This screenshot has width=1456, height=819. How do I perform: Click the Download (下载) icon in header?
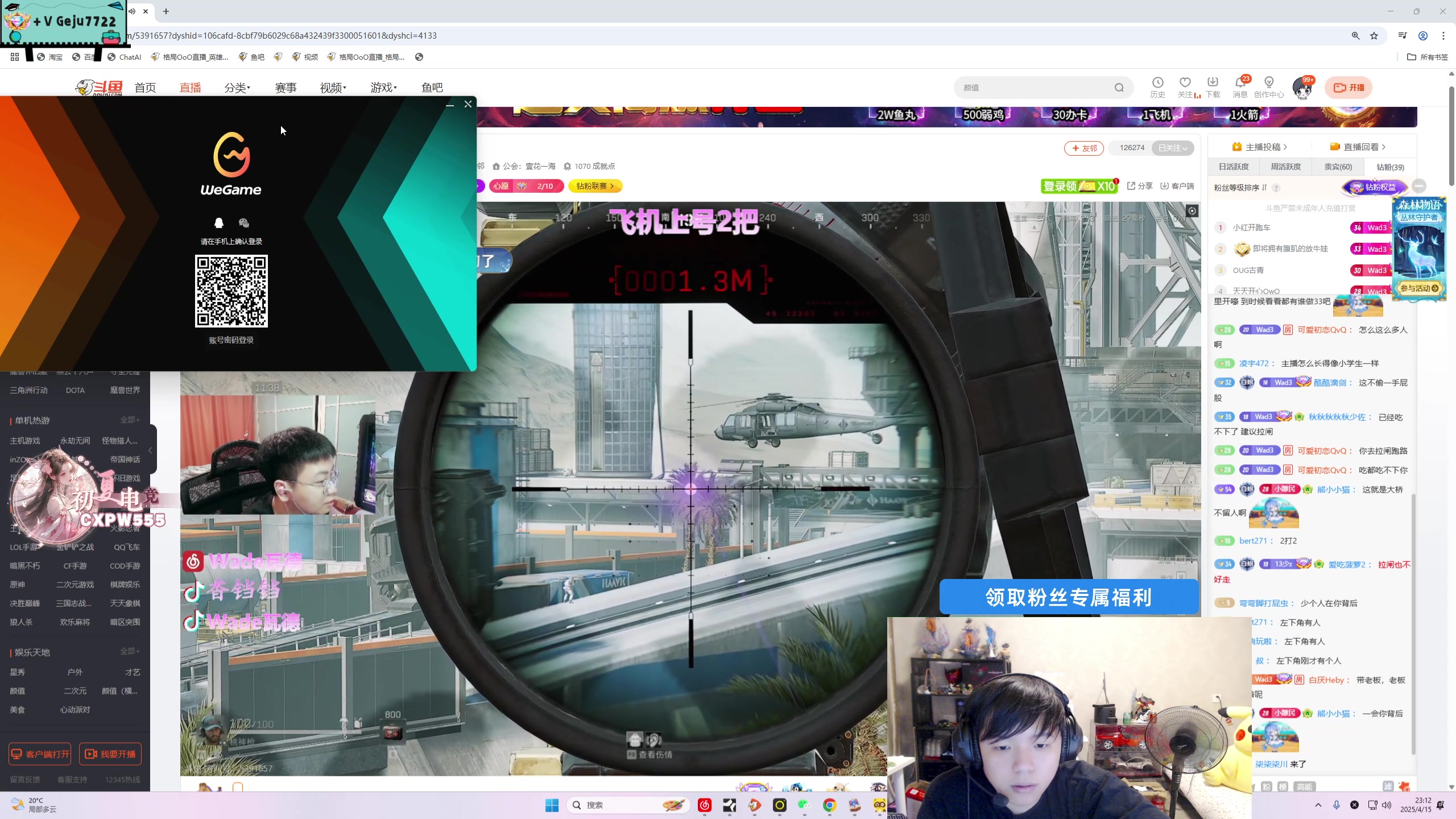coord(1213,87)
